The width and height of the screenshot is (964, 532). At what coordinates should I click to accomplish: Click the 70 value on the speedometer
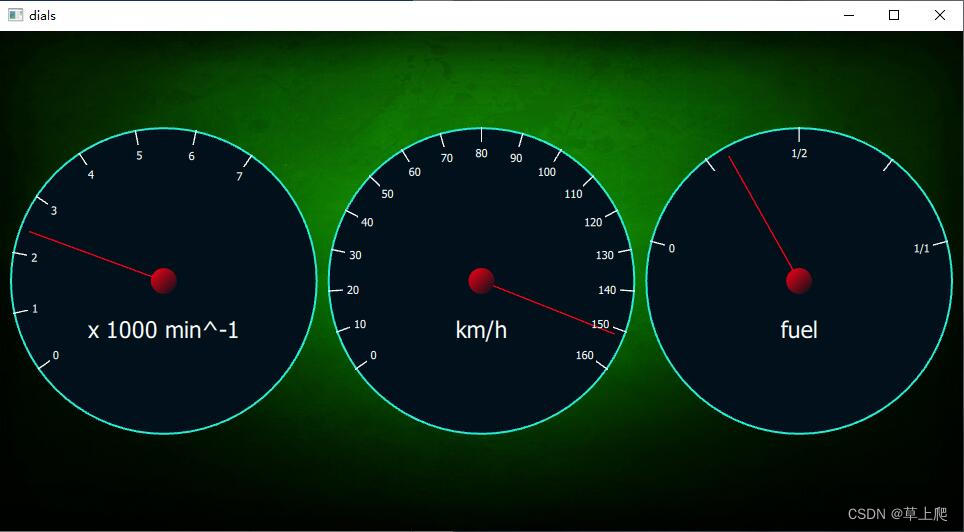[x=447, y=158]
